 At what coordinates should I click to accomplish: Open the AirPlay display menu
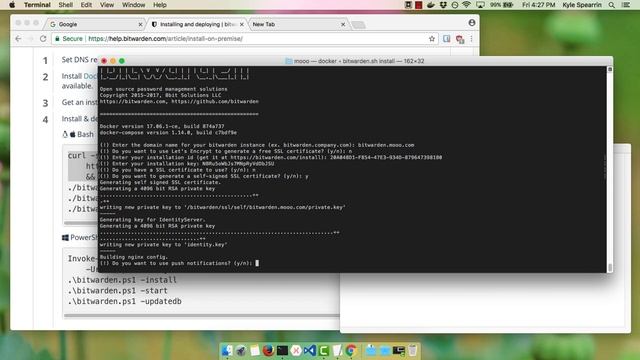[480, 5]
